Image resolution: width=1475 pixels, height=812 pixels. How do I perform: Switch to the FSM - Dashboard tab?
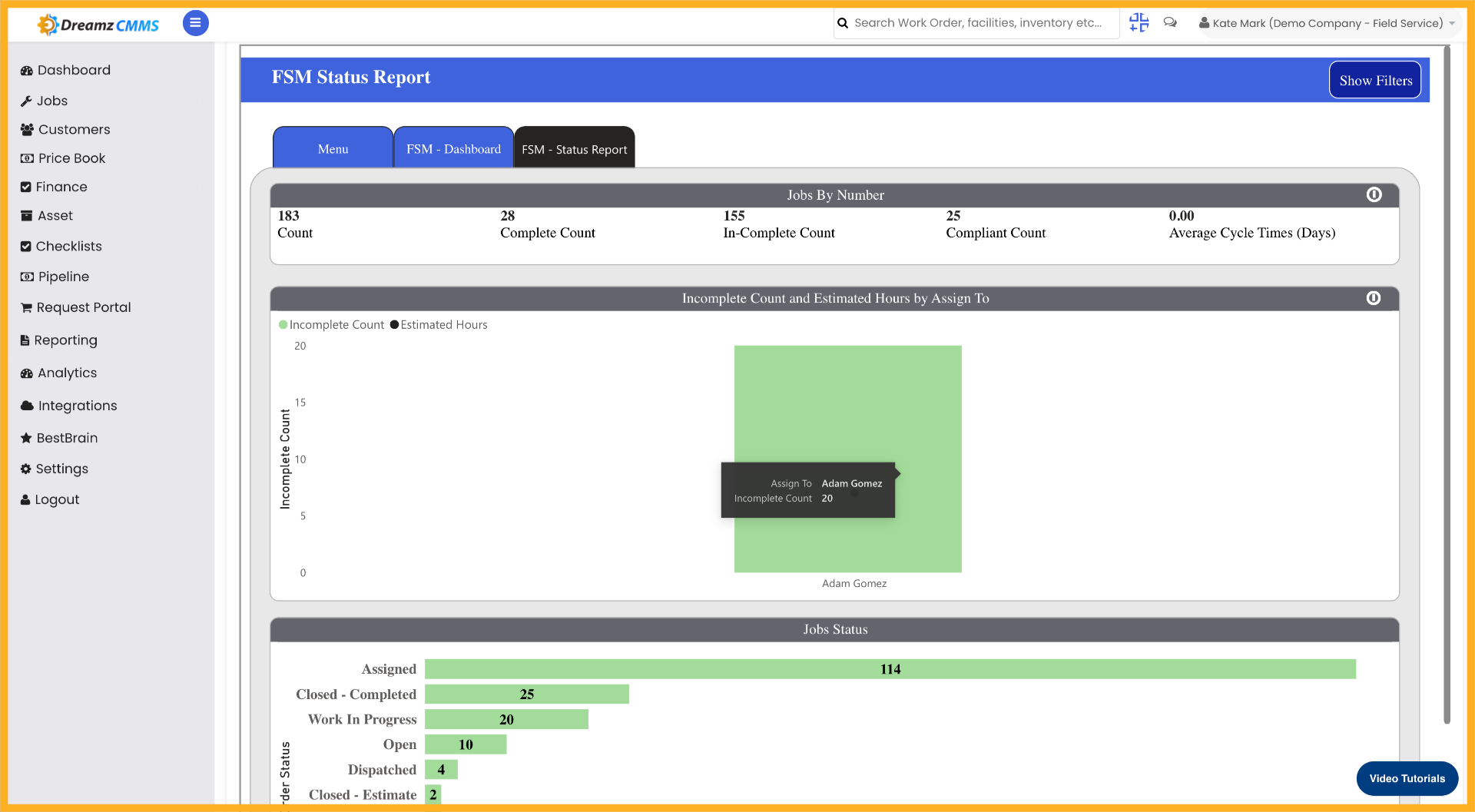click(x=453, y=147)
